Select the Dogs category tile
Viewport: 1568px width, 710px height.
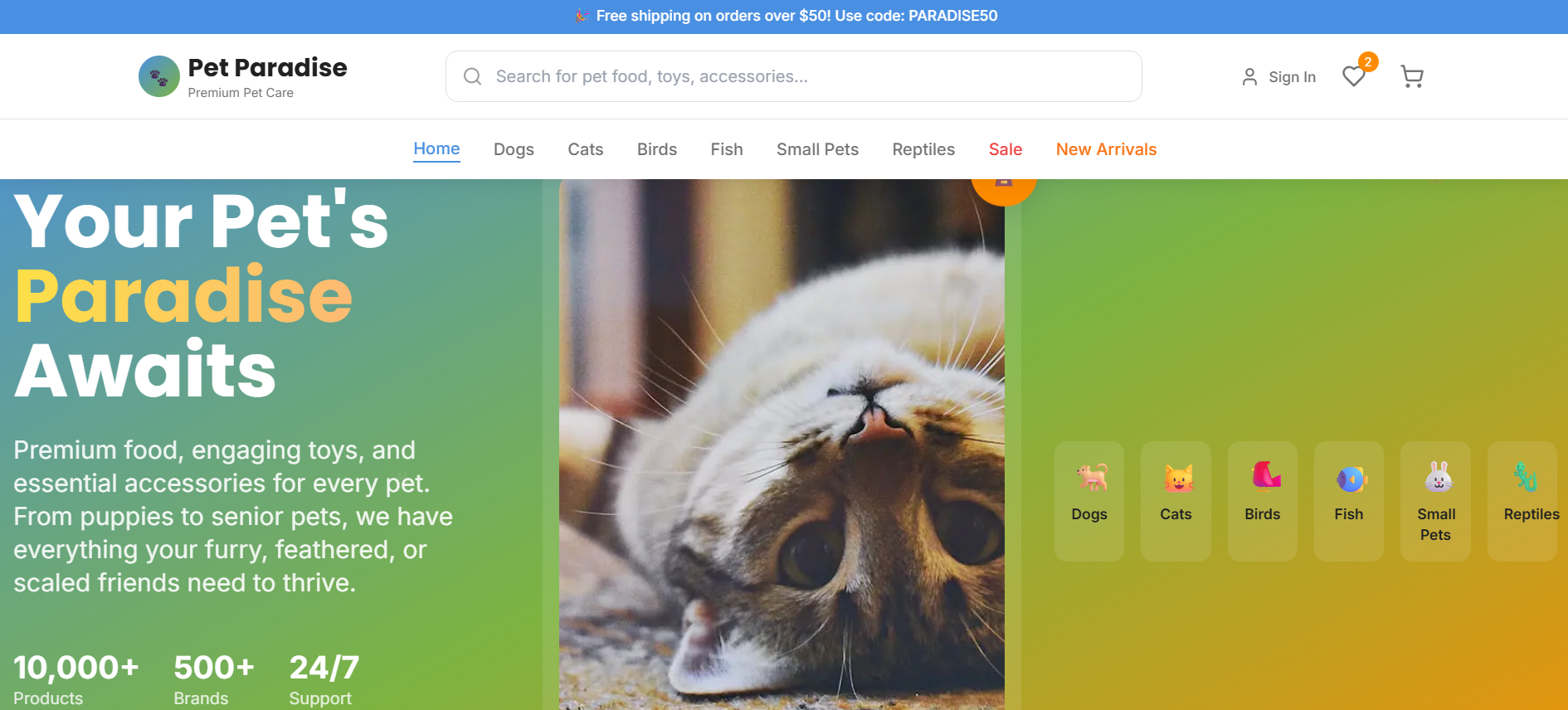1088,501
